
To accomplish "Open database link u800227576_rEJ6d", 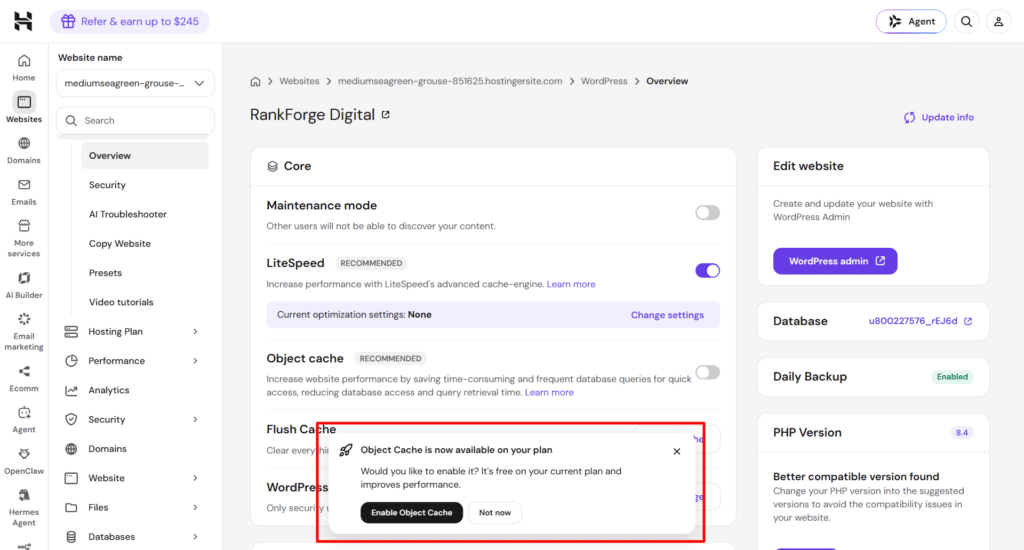I will [912, 321].
